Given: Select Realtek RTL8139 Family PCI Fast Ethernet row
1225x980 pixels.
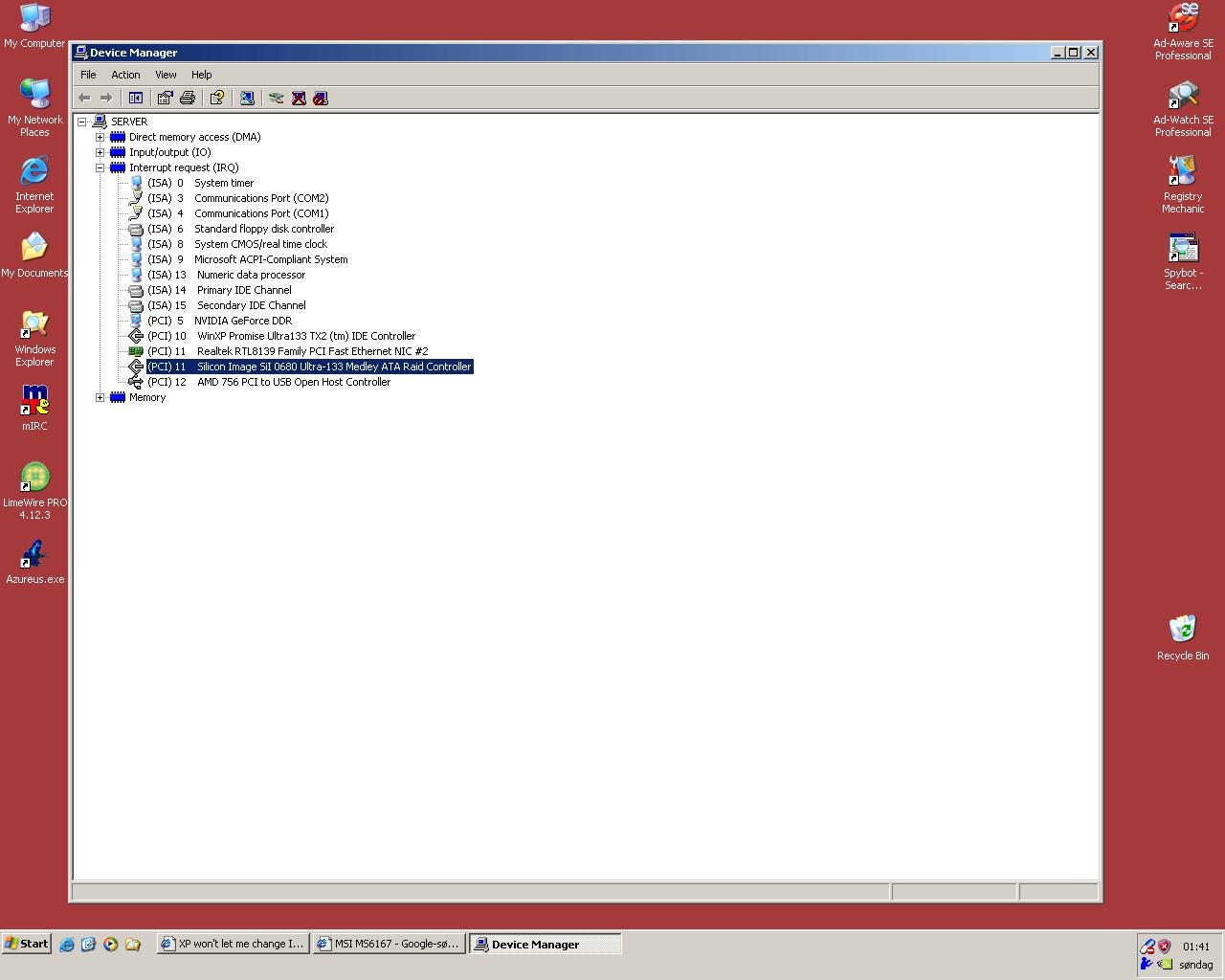Looking at the screenshot, I should click(287, 351).
